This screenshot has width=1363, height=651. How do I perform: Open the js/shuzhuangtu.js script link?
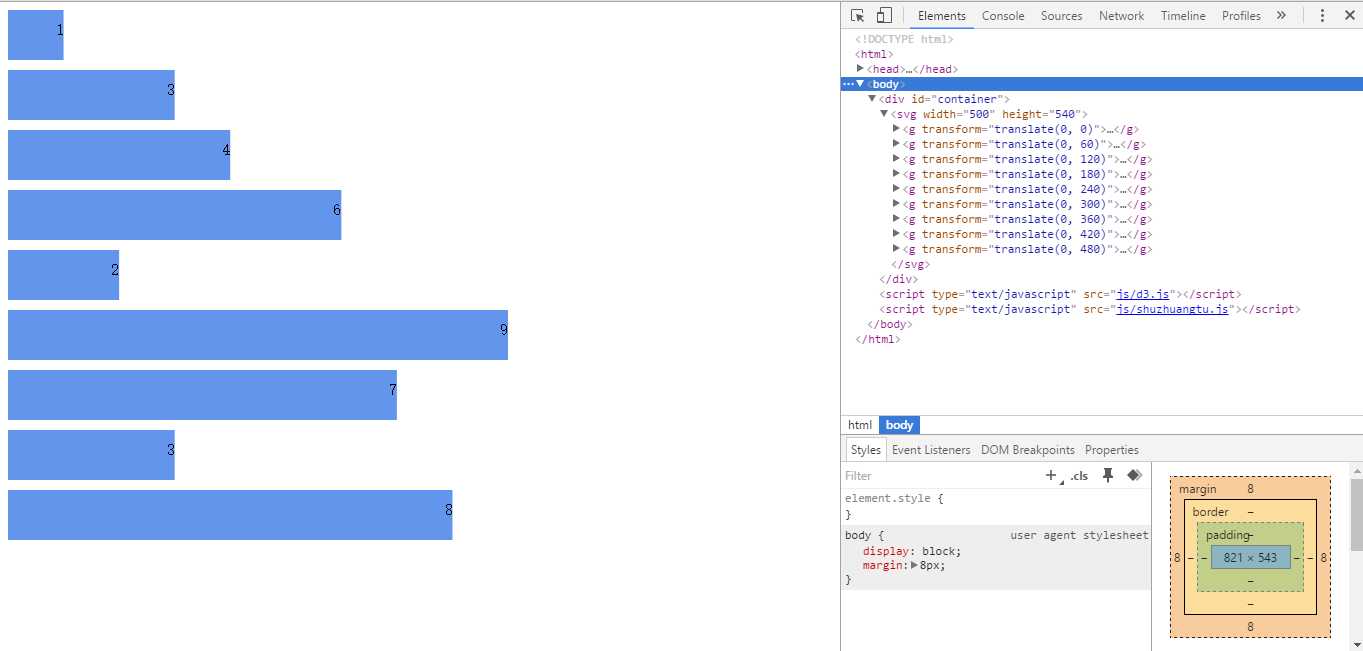click(1173, 309)
